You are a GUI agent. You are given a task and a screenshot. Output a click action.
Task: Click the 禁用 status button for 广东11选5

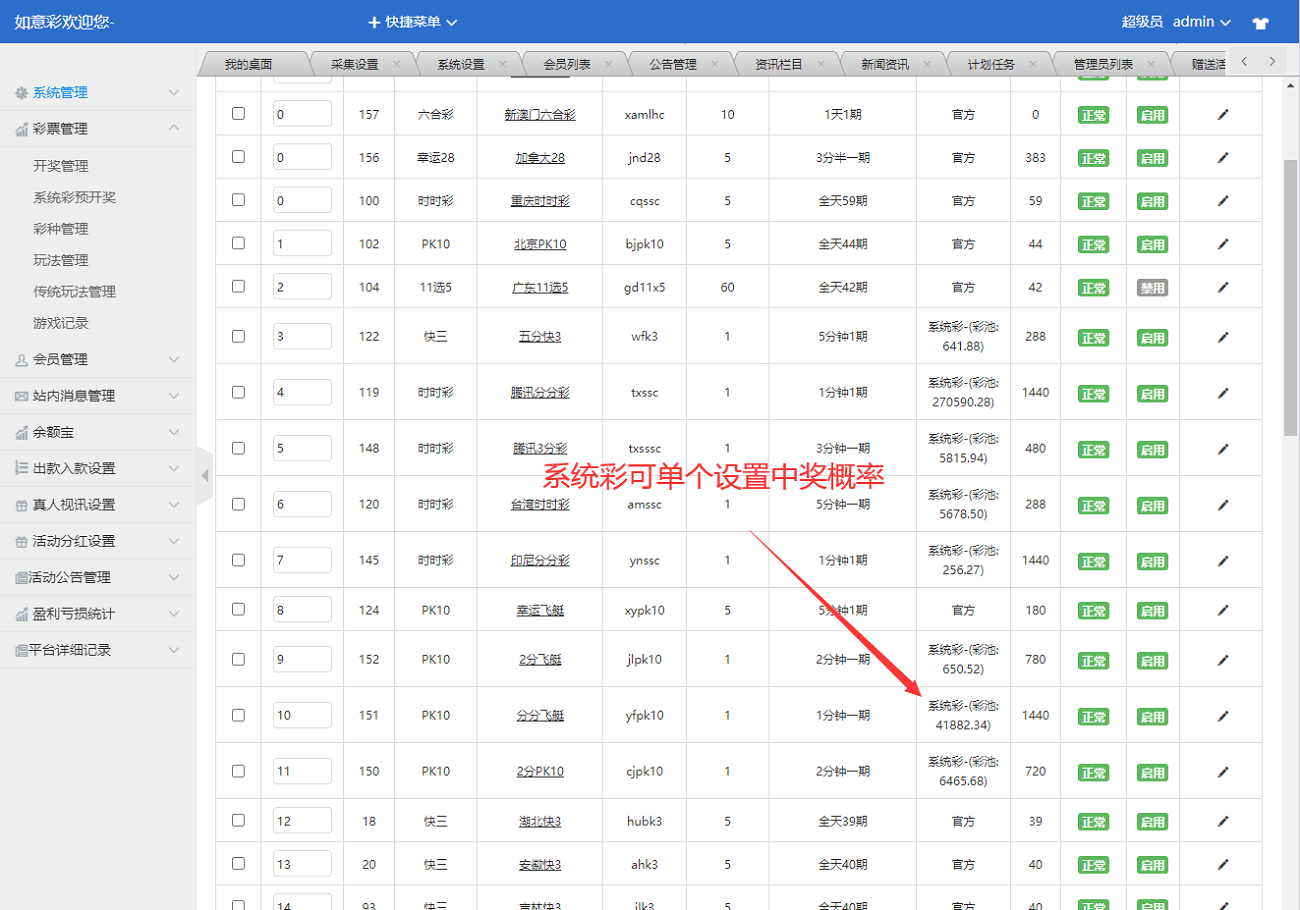(x=1152, y=288)
